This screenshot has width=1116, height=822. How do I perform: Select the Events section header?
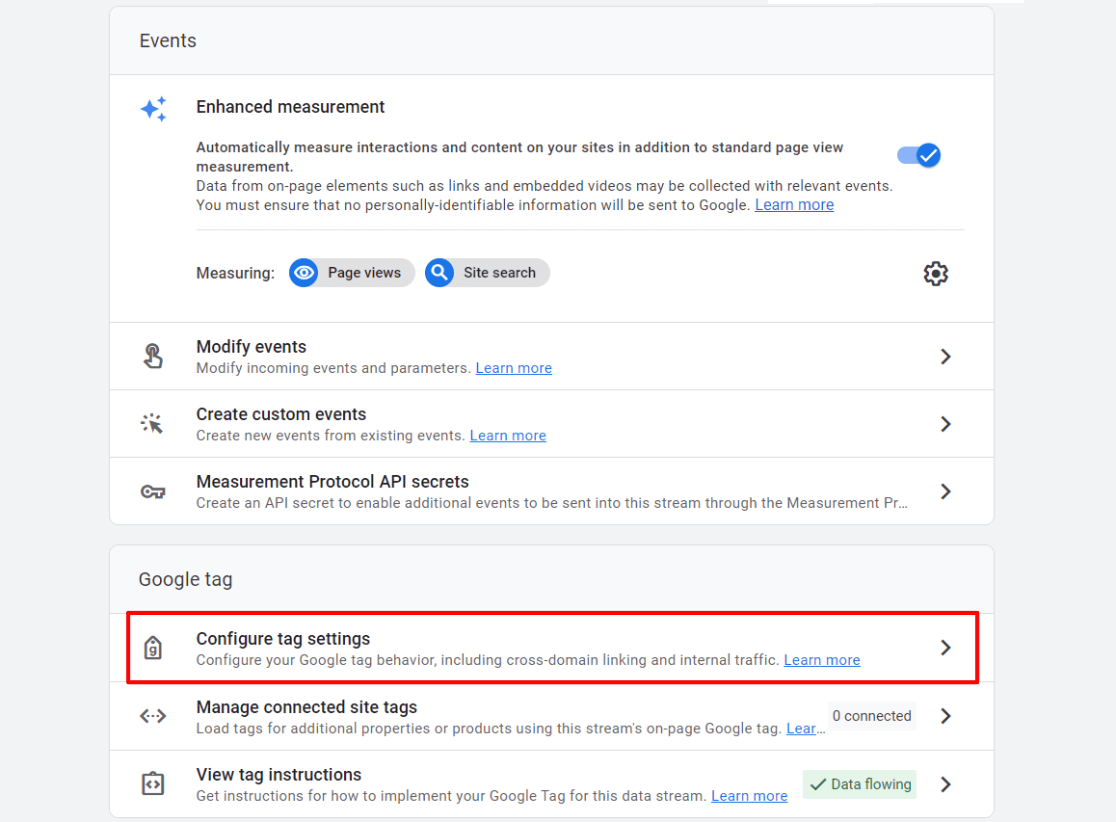(x=167, y=40)
